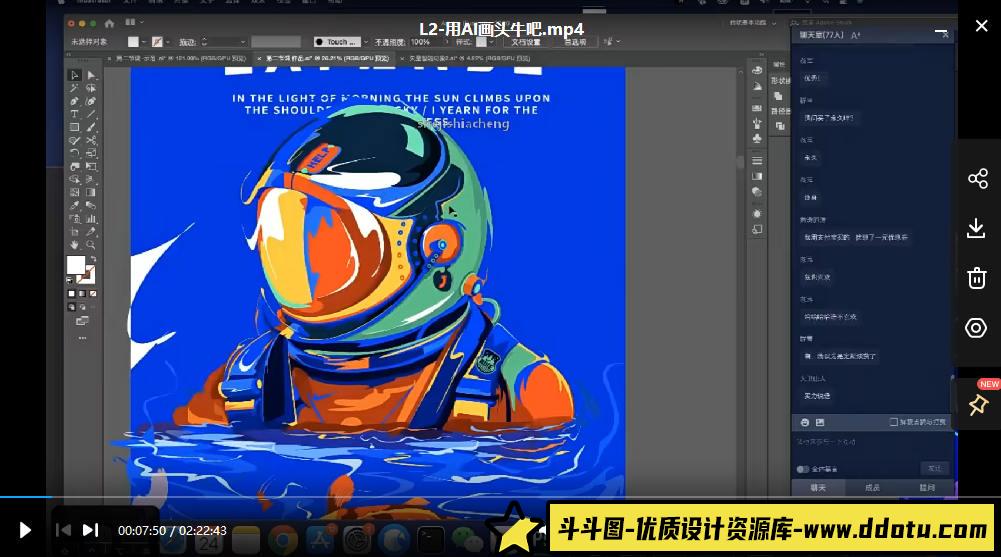Image resolution: width=1001 pixels, height=557 pixels.
Task: Open the 提问 tab in chat panel
Action: tap(927, 487)
